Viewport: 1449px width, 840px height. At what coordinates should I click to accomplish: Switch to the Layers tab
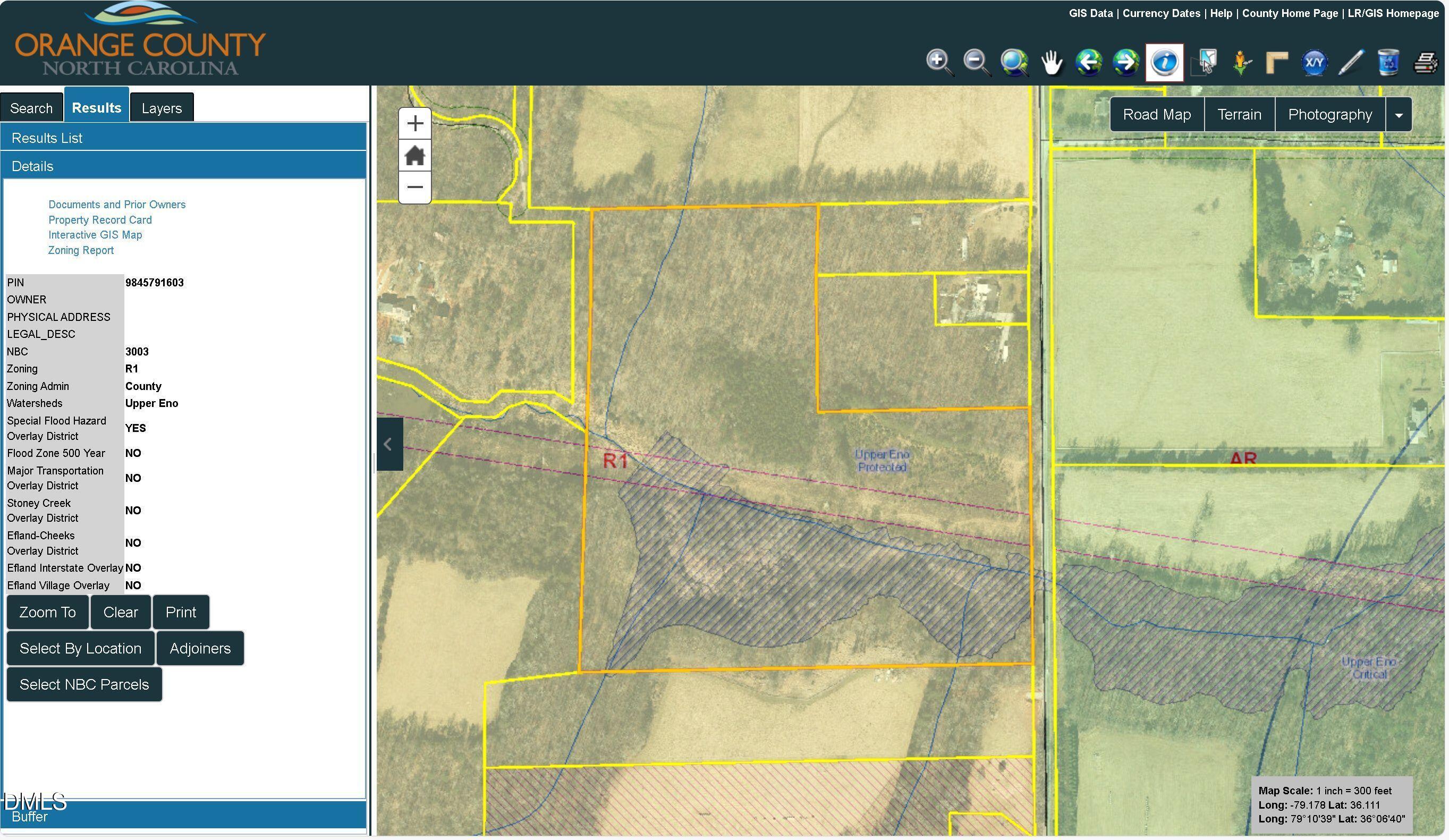coord(162,108)
